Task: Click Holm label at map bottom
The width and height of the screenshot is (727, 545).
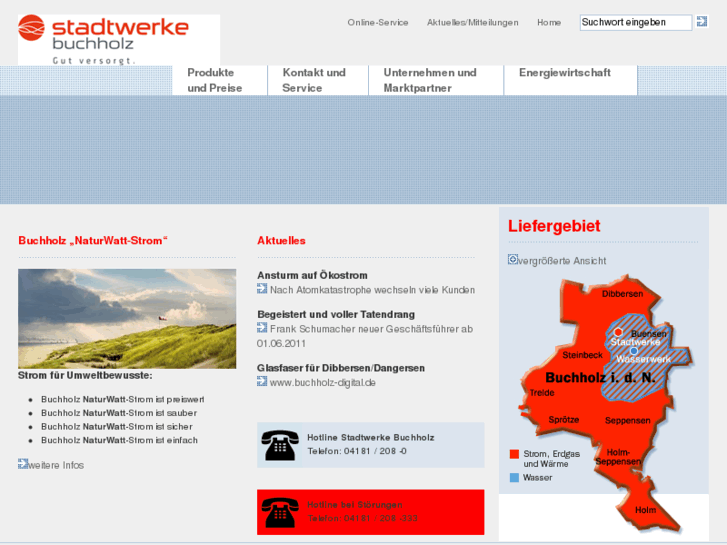Action: [x=645, y=510]
